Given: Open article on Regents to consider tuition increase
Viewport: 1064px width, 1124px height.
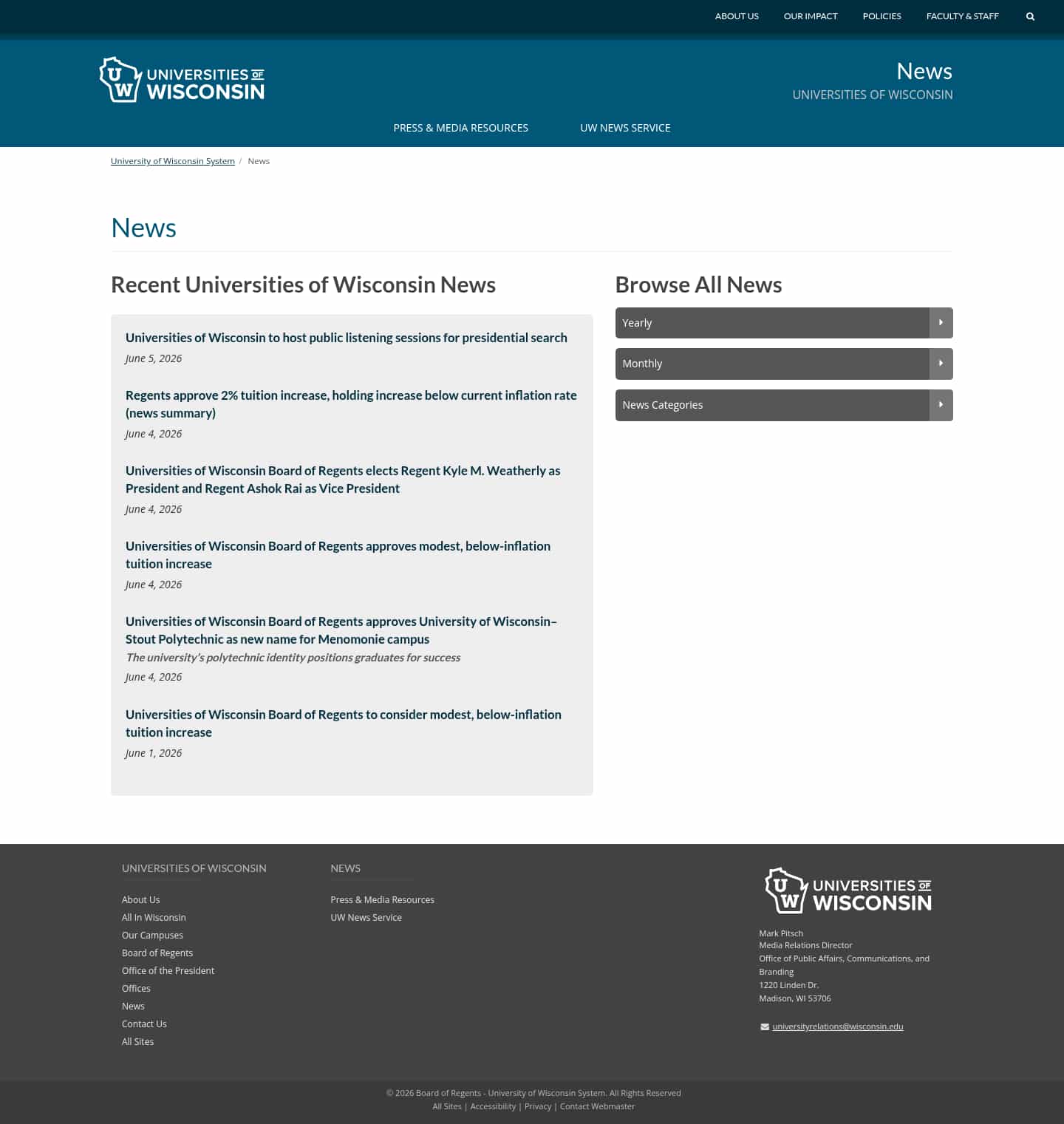Looking at the screenshot, I should coord(344,723).
